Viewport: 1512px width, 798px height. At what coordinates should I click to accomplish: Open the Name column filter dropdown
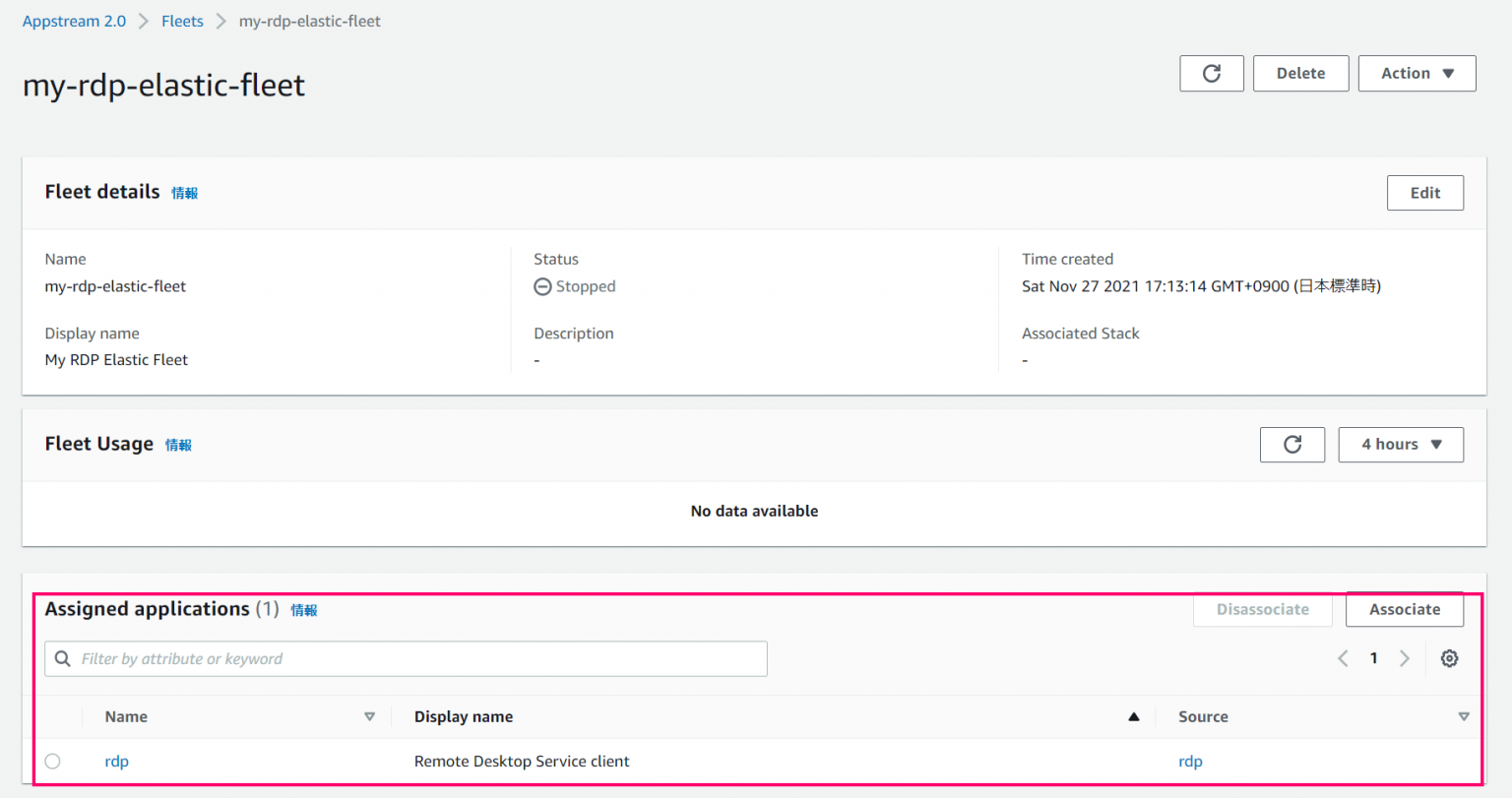pos(370,716)
